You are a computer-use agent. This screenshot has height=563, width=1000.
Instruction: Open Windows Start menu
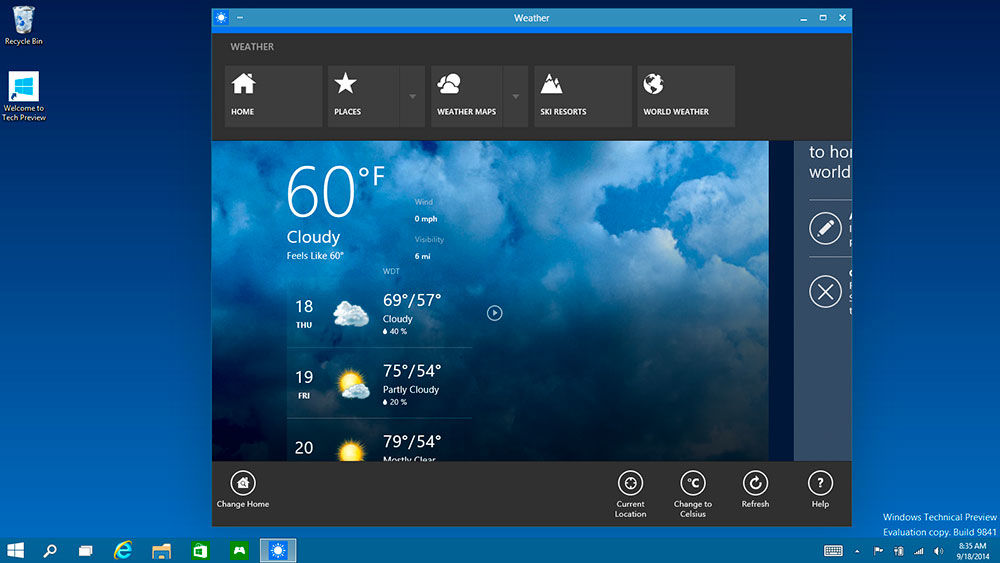point(16,550)
